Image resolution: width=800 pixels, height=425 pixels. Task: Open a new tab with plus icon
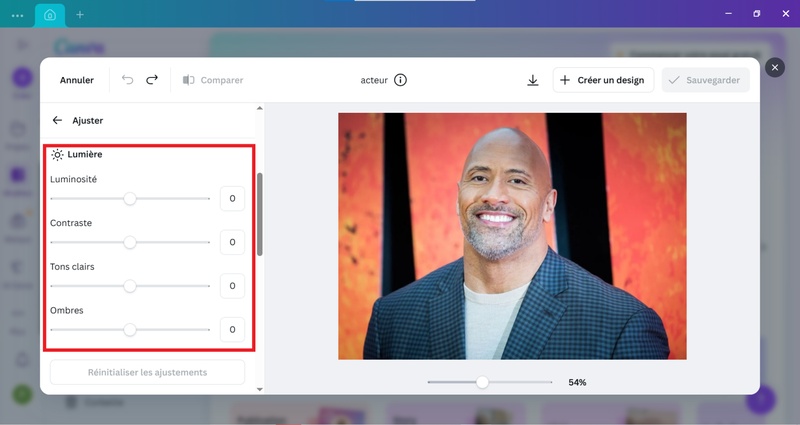point(80,15)
